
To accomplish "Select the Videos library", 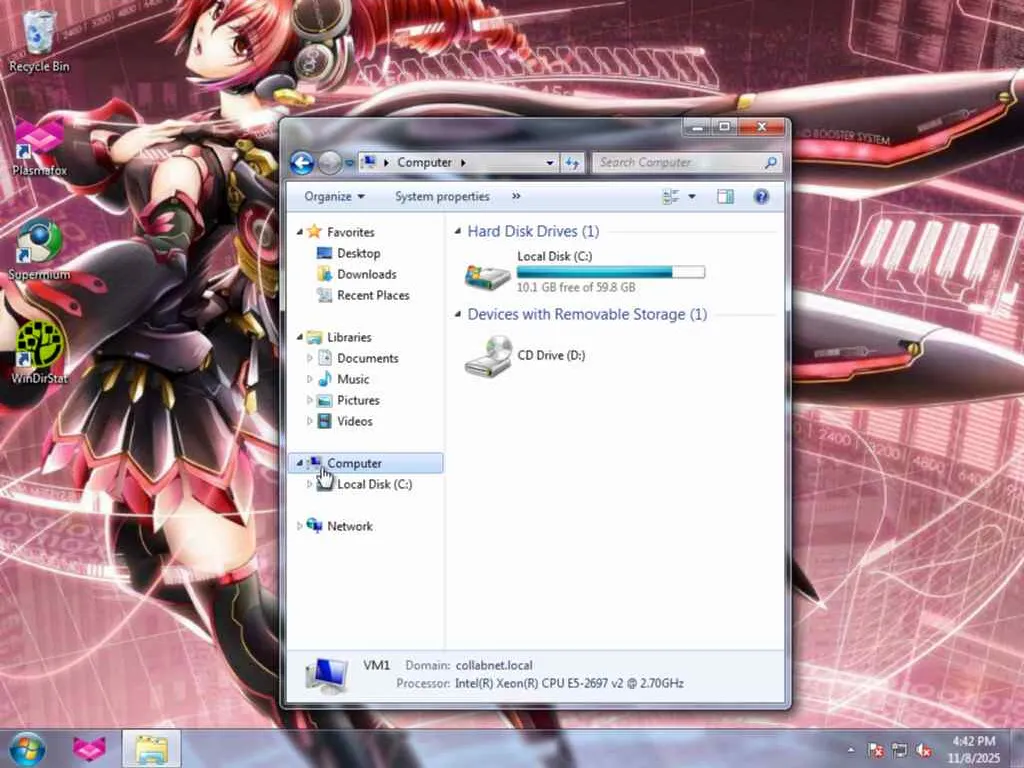I will click(355, 421).
